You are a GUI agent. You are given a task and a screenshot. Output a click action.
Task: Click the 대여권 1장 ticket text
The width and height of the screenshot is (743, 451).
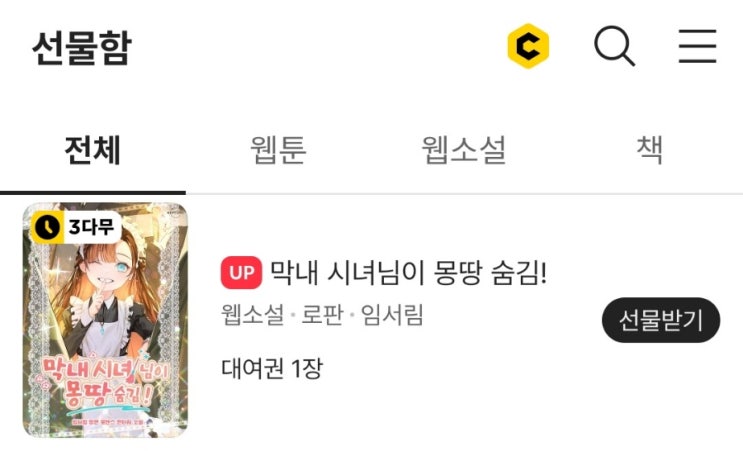(x=272, y=368)
